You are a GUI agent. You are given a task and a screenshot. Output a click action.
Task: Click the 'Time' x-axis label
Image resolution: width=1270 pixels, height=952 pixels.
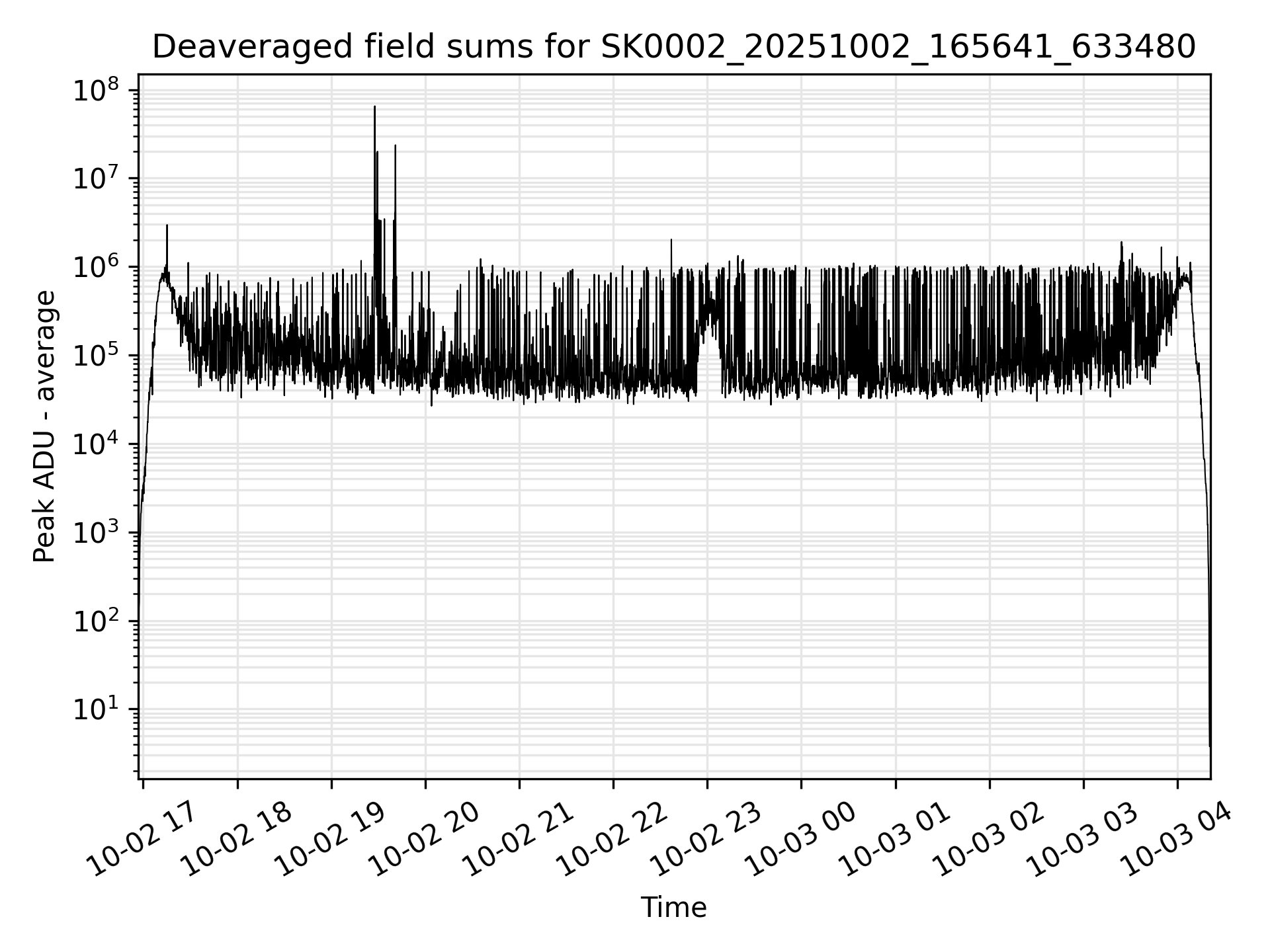673,908
